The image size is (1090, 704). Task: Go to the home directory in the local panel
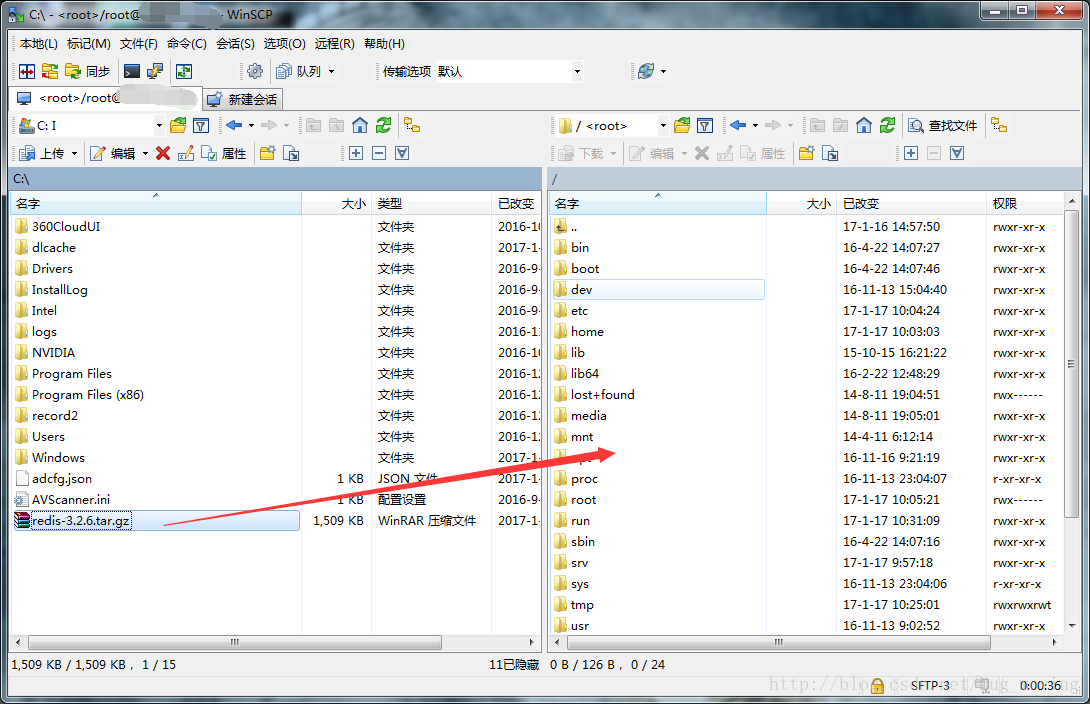coord(360,125)
